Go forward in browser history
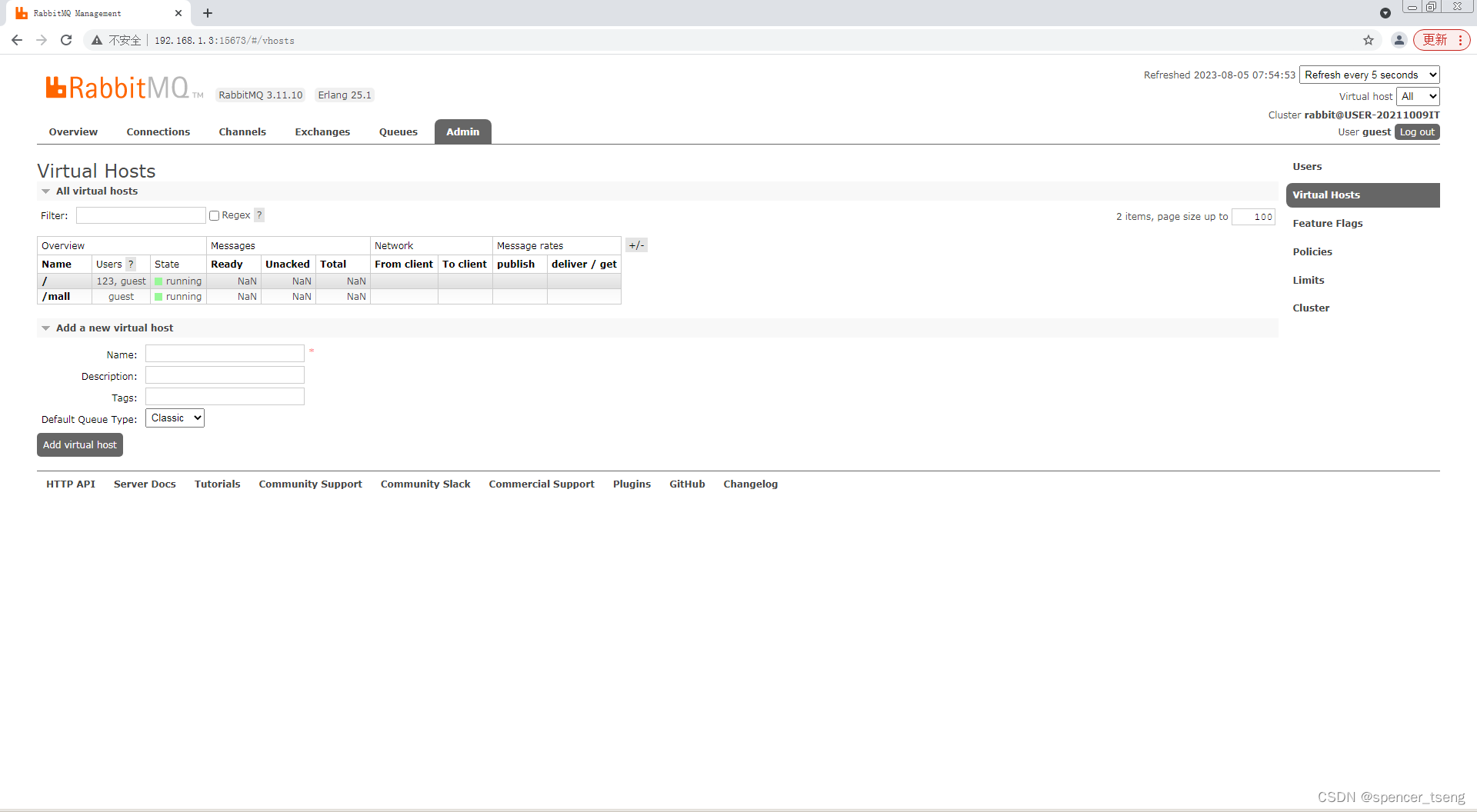The height and width of the screenshot is (812, 1477). coord(42,40)
